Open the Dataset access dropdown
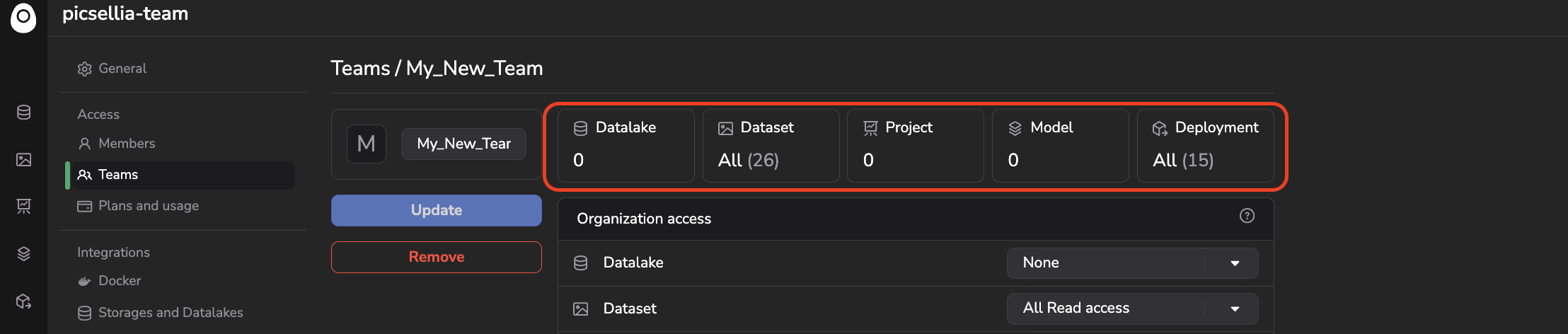Screen dimensions: 1568x334 click(1132, 309)
